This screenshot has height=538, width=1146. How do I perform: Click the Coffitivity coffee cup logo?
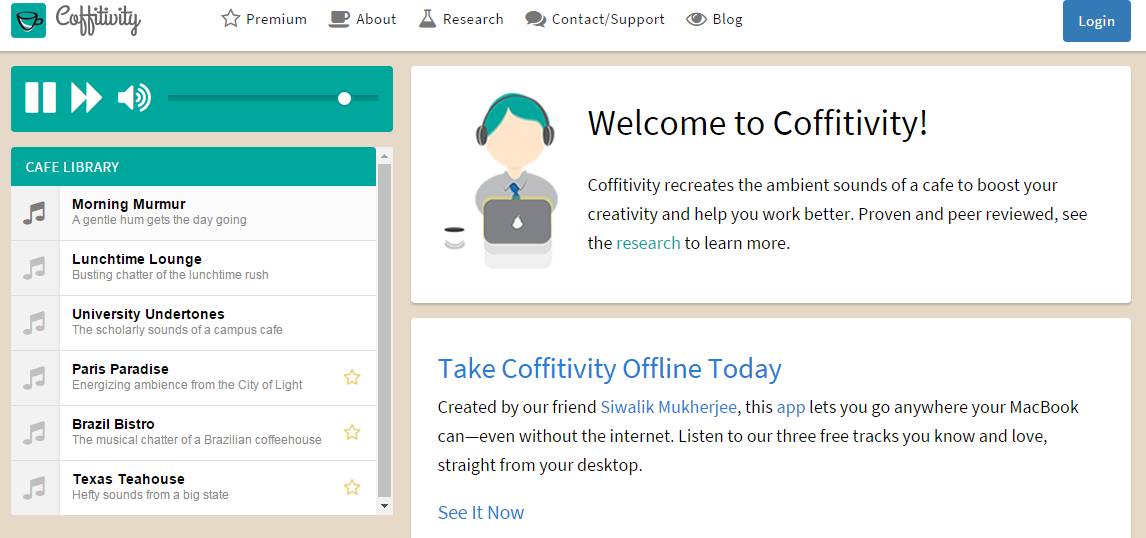(28, 20)
